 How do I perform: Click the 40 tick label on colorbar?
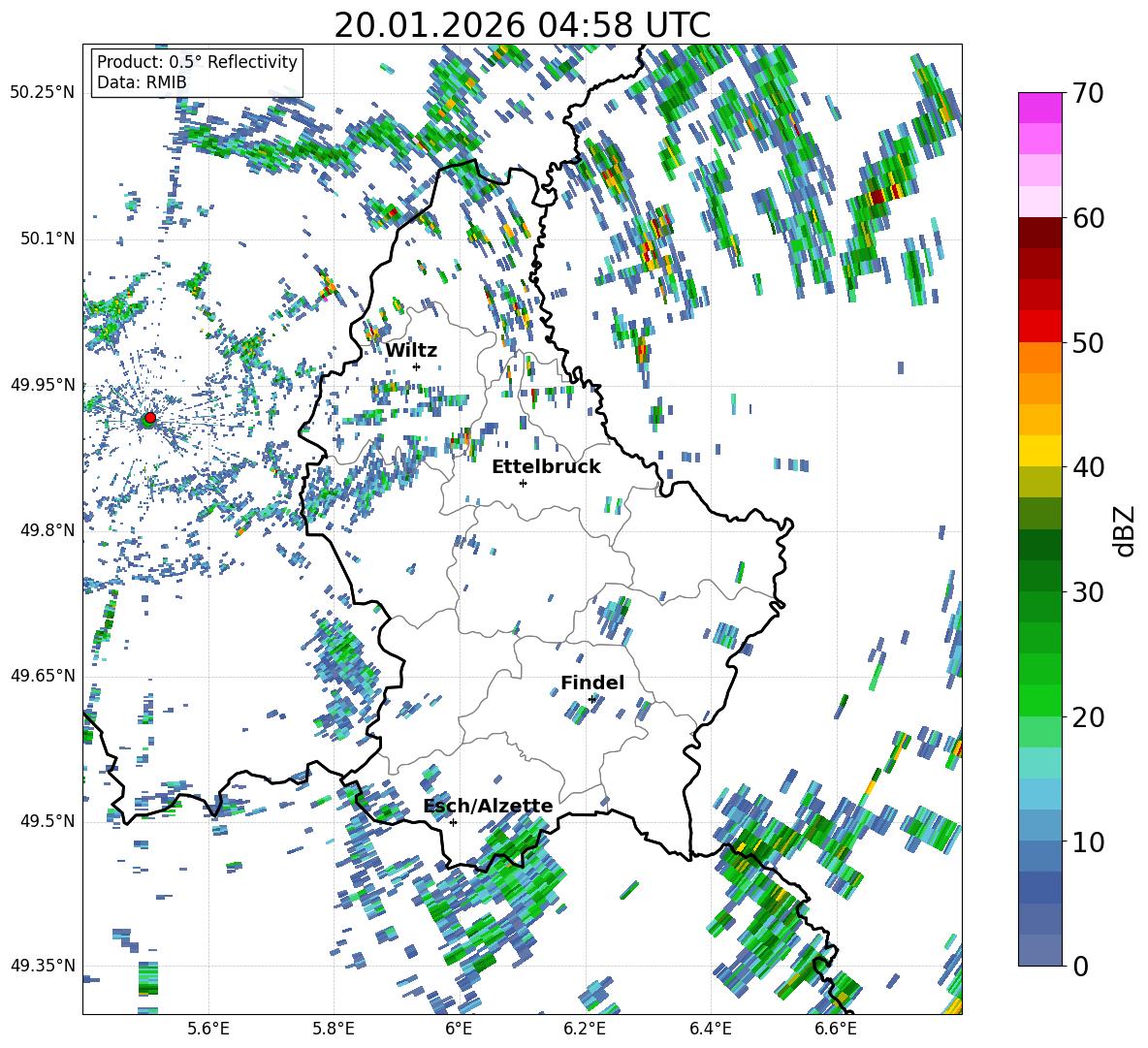tap(1088, 467)
